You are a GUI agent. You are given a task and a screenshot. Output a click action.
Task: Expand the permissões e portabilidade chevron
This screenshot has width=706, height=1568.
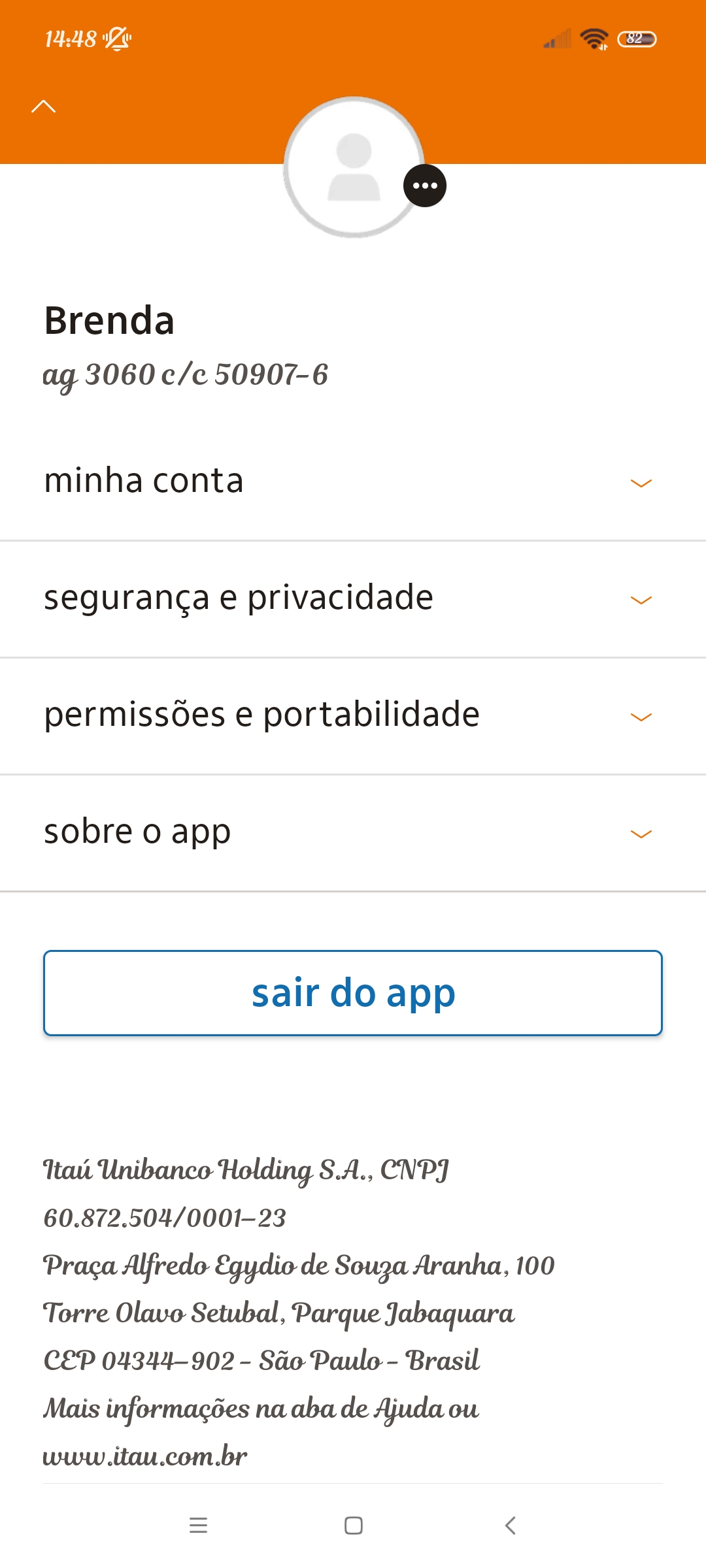click(641, 717)
